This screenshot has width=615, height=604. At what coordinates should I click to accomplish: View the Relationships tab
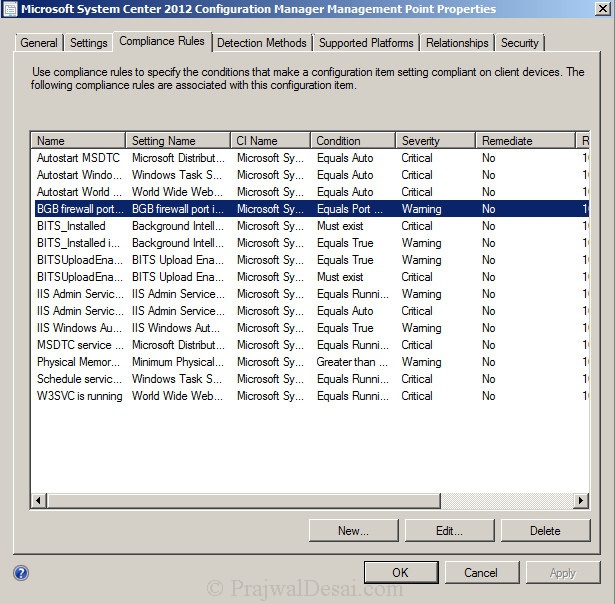tap(457, 42)
